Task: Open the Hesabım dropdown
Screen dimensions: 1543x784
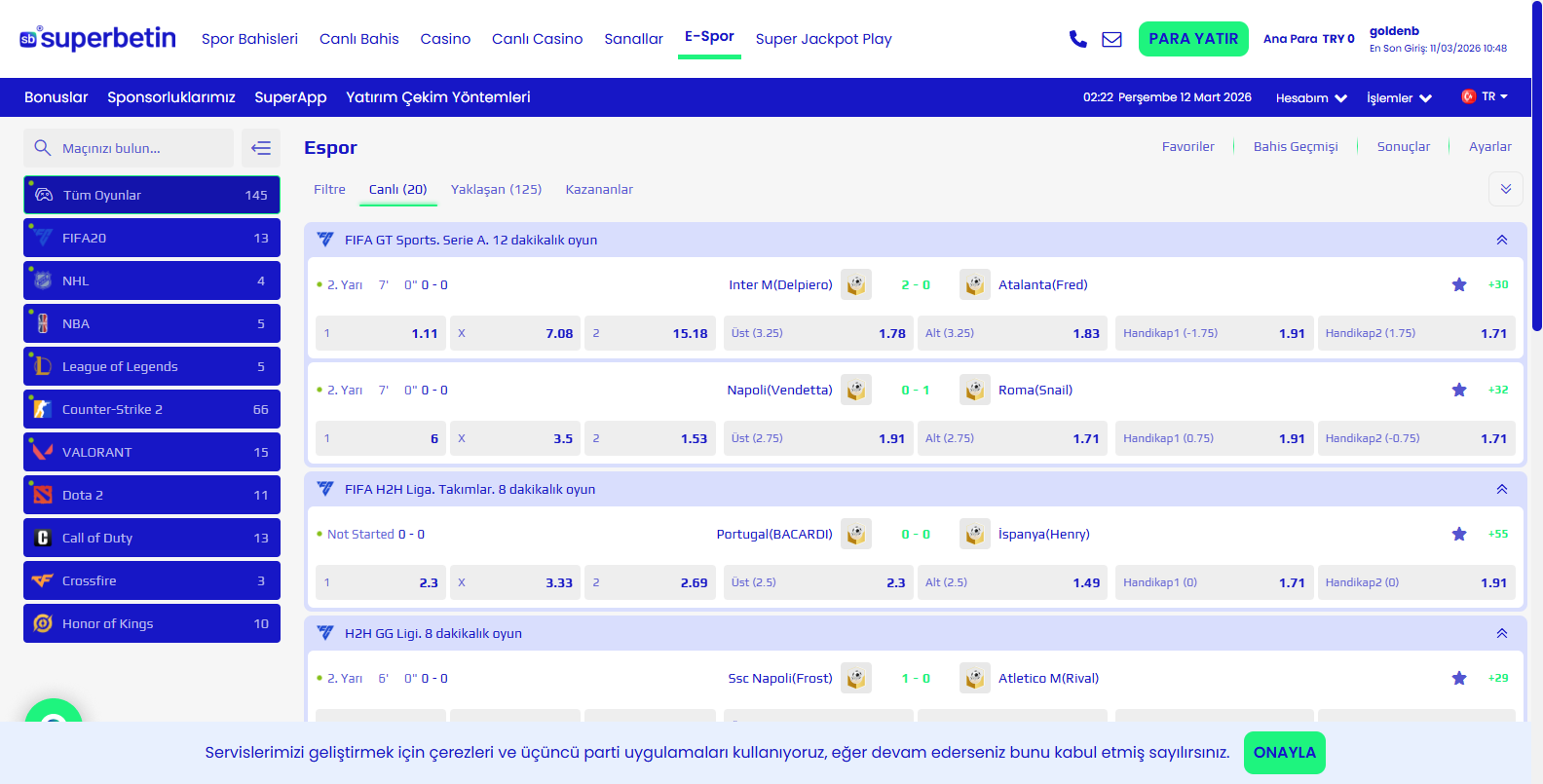Action: point(1311,97)
